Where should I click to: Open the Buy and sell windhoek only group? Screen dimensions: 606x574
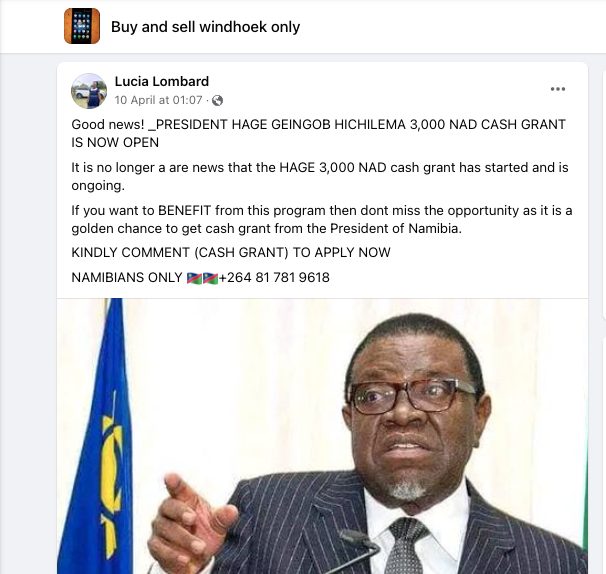[x=205, y=27]
